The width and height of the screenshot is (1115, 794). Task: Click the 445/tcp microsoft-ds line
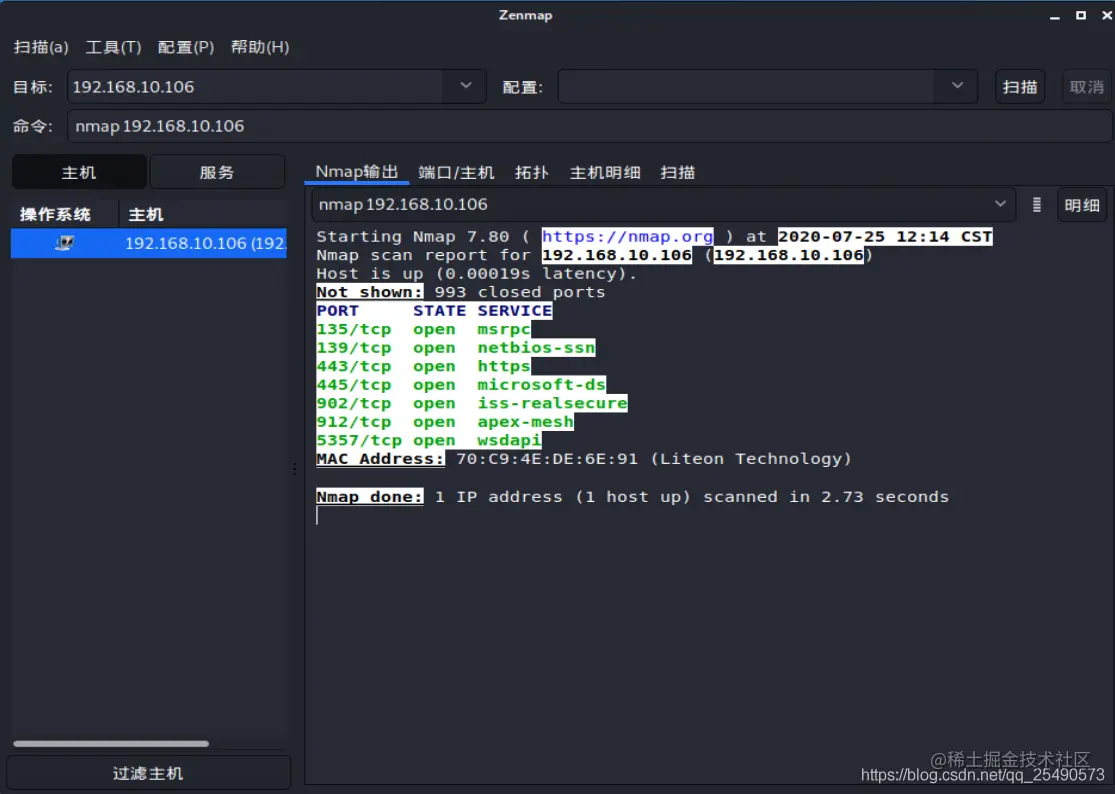(x=461, y=385)
